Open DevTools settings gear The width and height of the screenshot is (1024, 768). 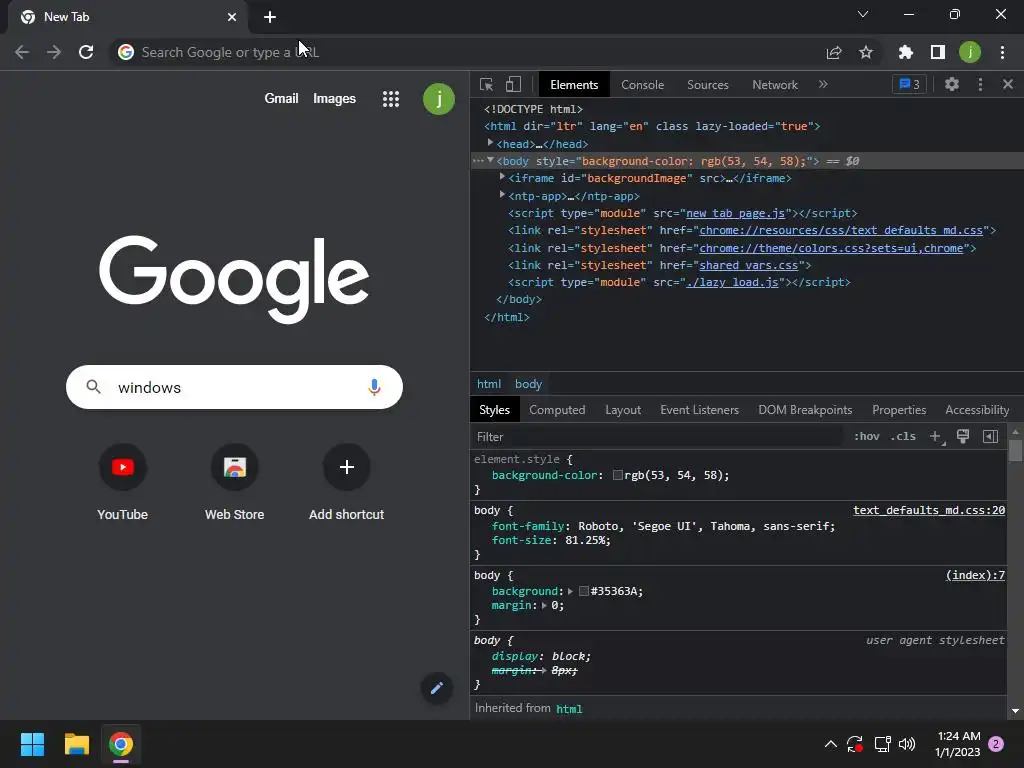click(952, 84)
